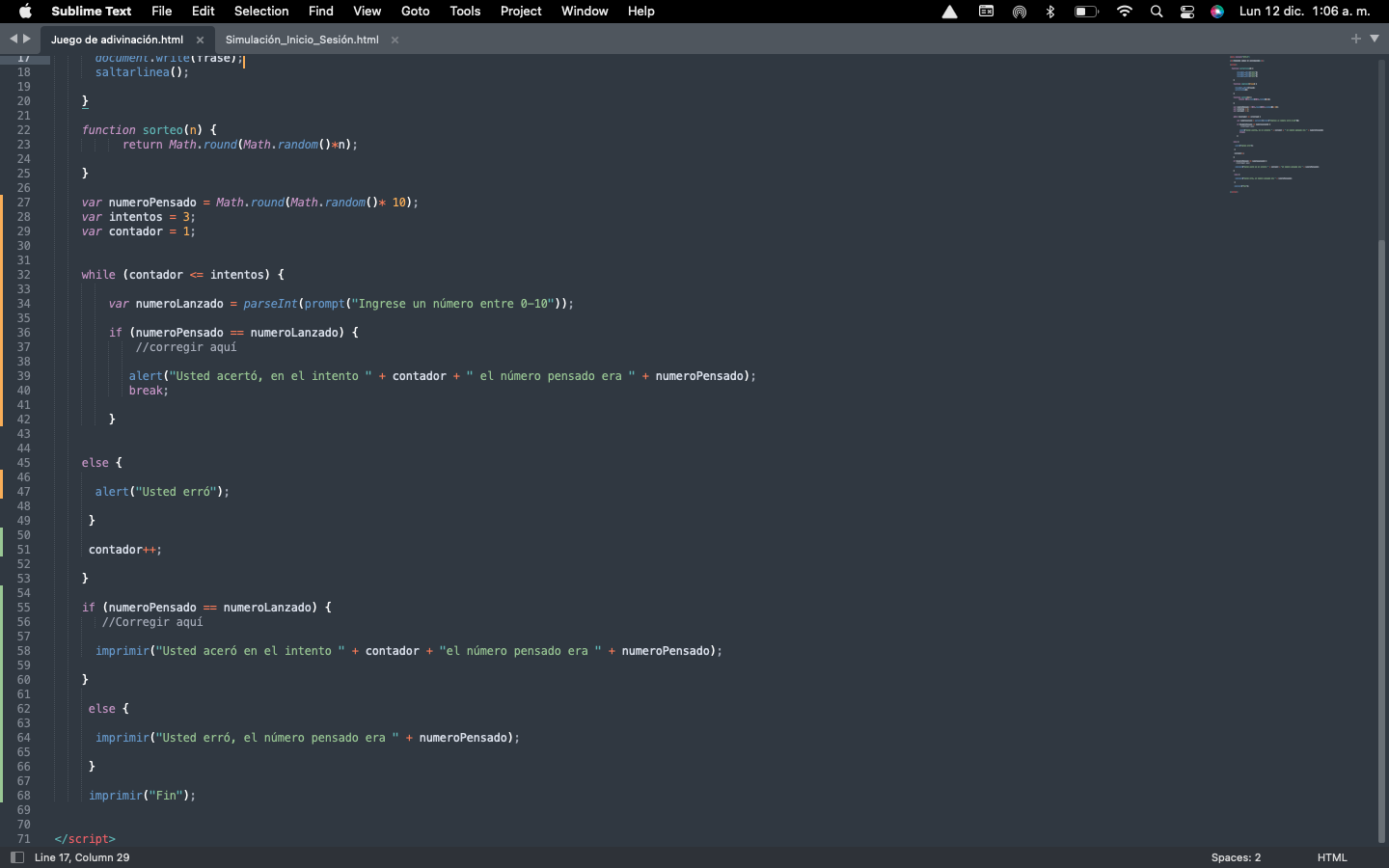Screen dimensions: 1389x868
Task: Open the Goto menu
Action: pos(416,12)
